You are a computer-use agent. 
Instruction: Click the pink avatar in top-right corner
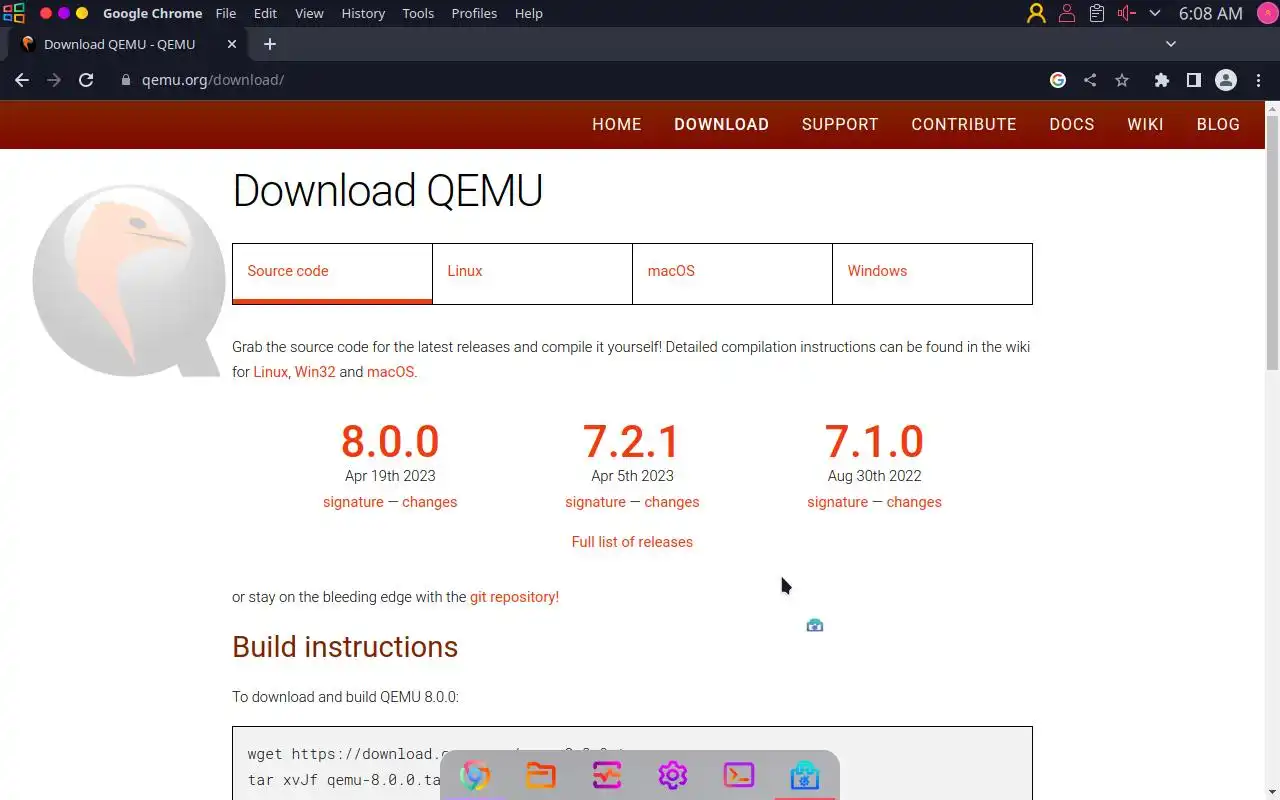[x=1266, y=13]
